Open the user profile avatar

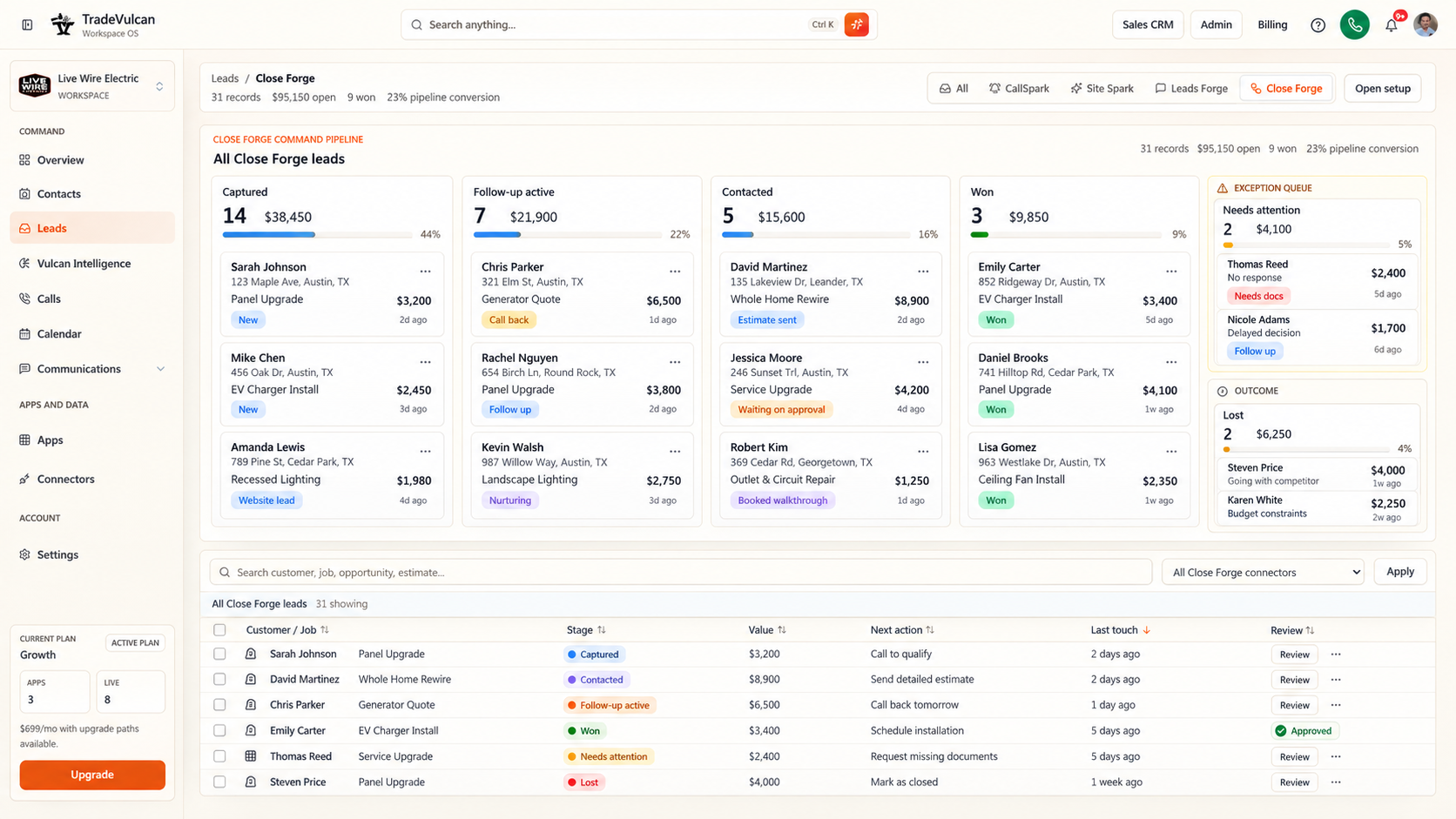(x=1426, y=24)
